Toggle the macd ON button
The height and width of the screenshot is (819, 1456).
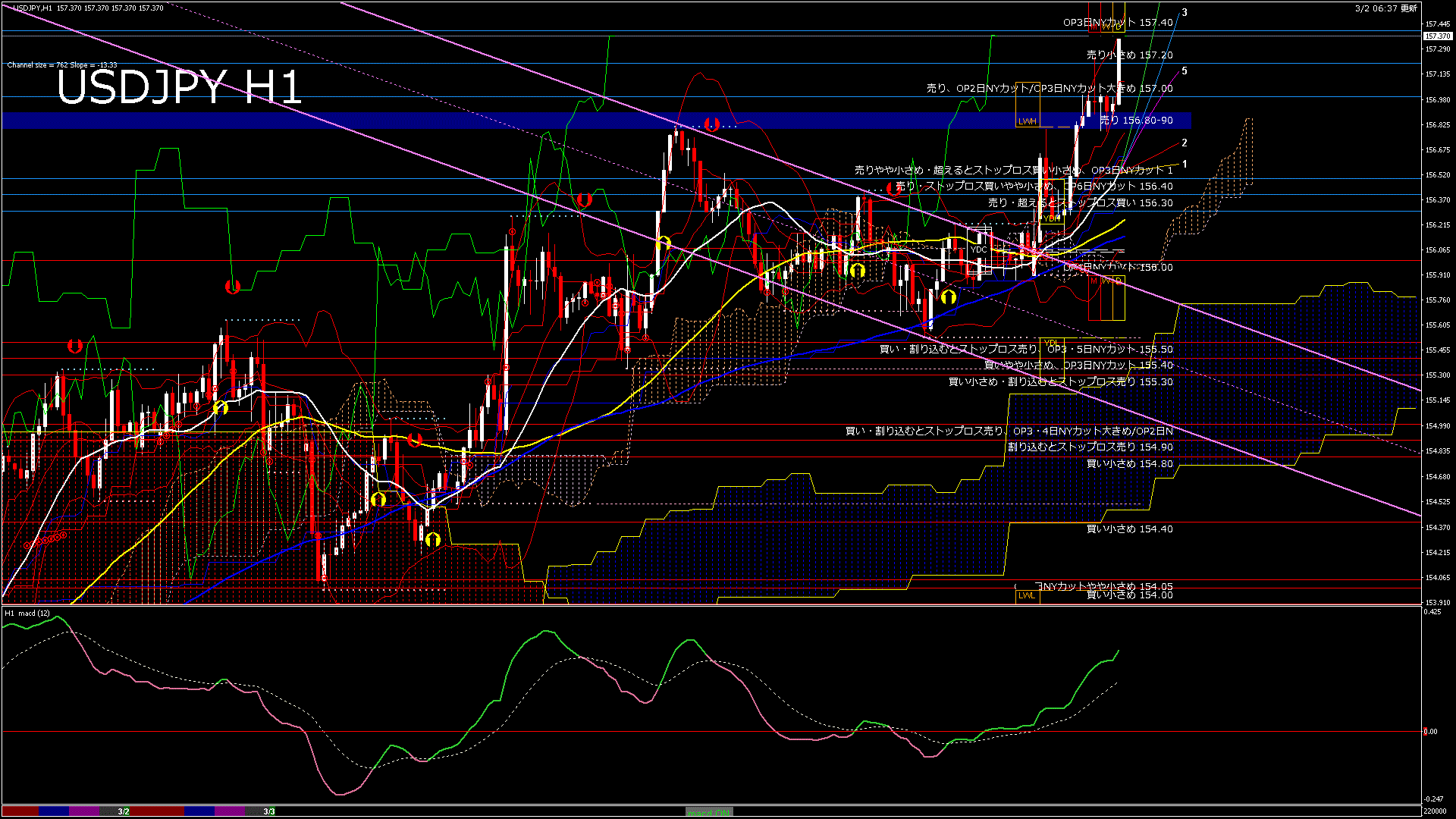click(709, 812)
